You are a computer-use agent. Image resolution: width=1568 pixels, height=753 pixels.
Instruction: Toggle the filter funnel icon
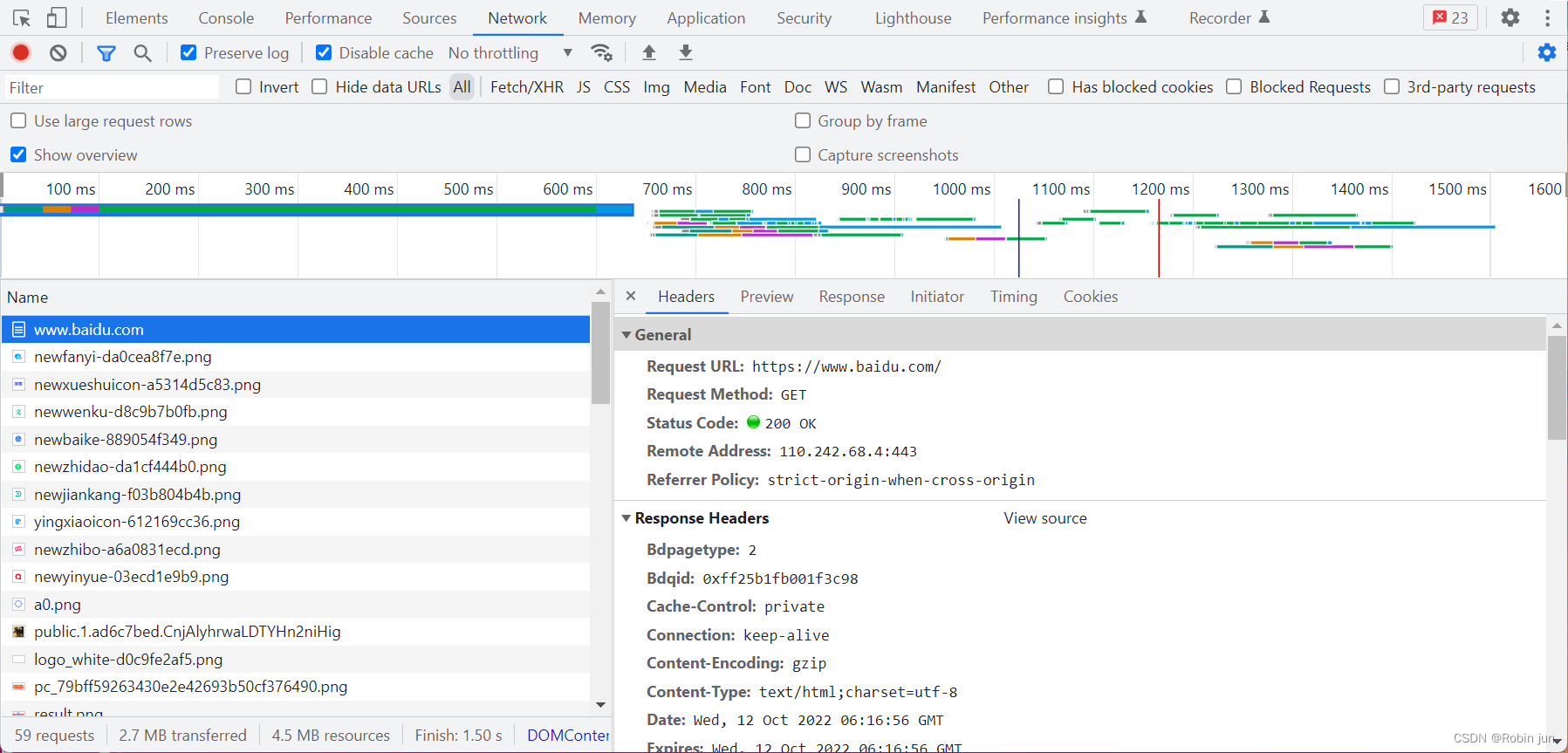click(x=106, y=53)
